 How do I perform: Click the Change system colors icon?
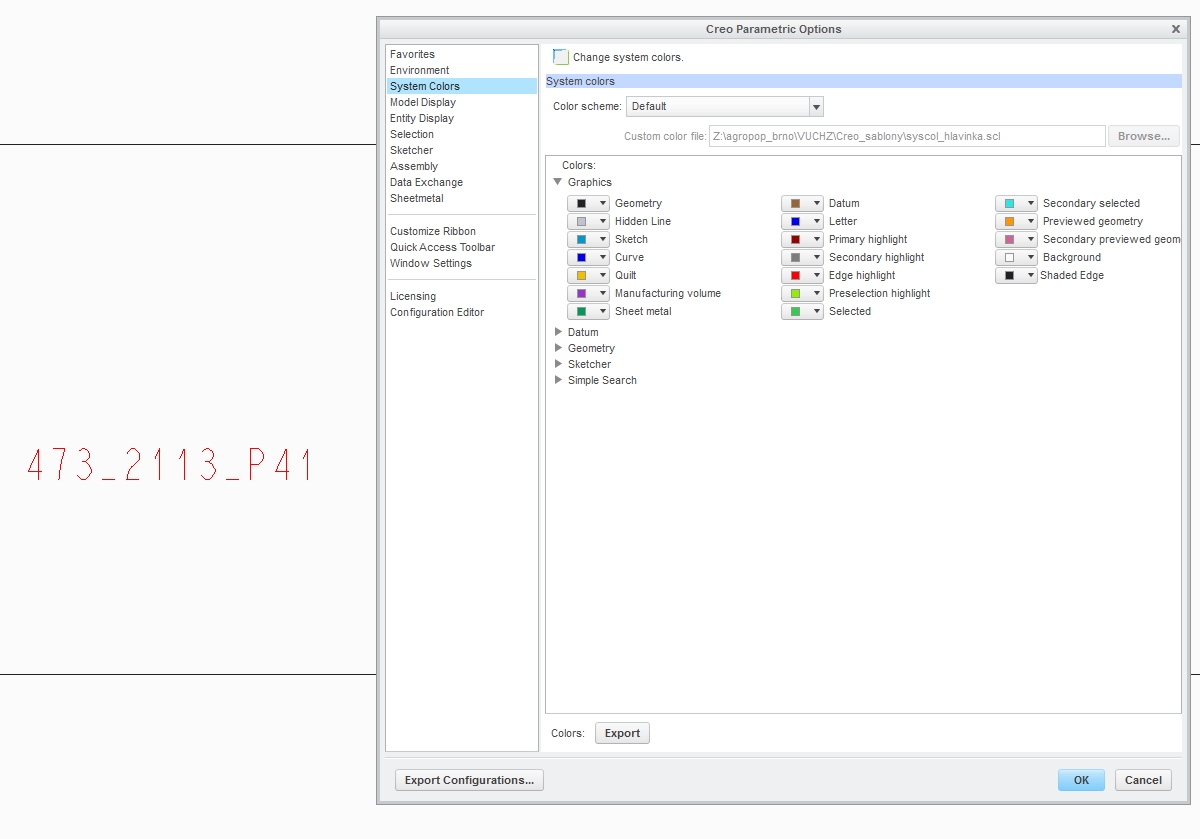[x=561, y=57]
